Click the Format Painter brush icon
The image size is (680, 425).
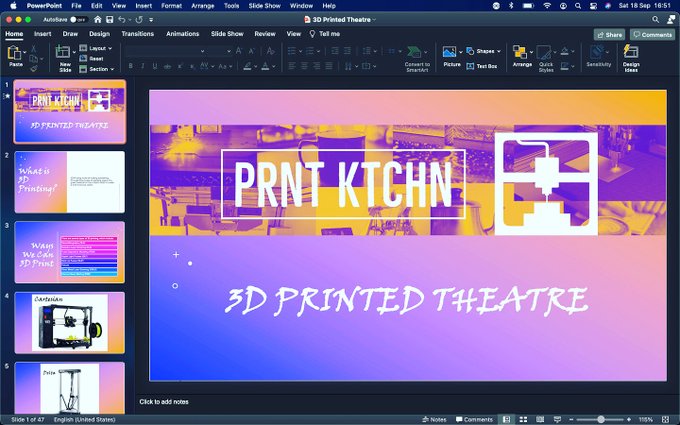point(33,69)
